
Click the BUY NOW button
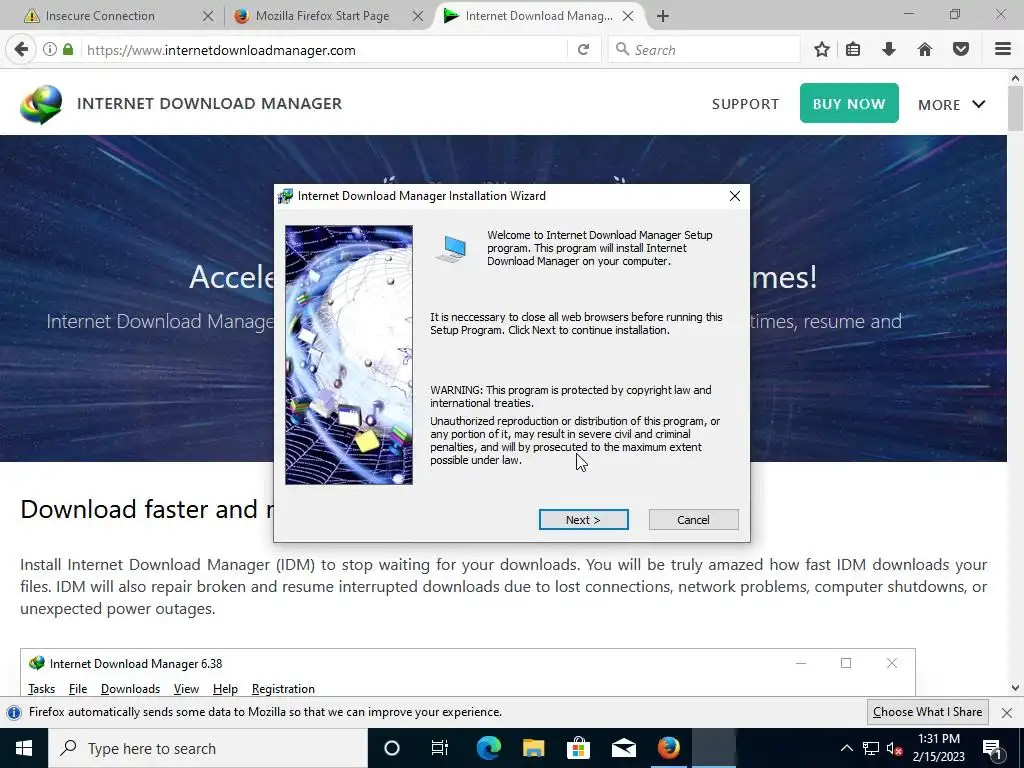click(x=849, y=103)
